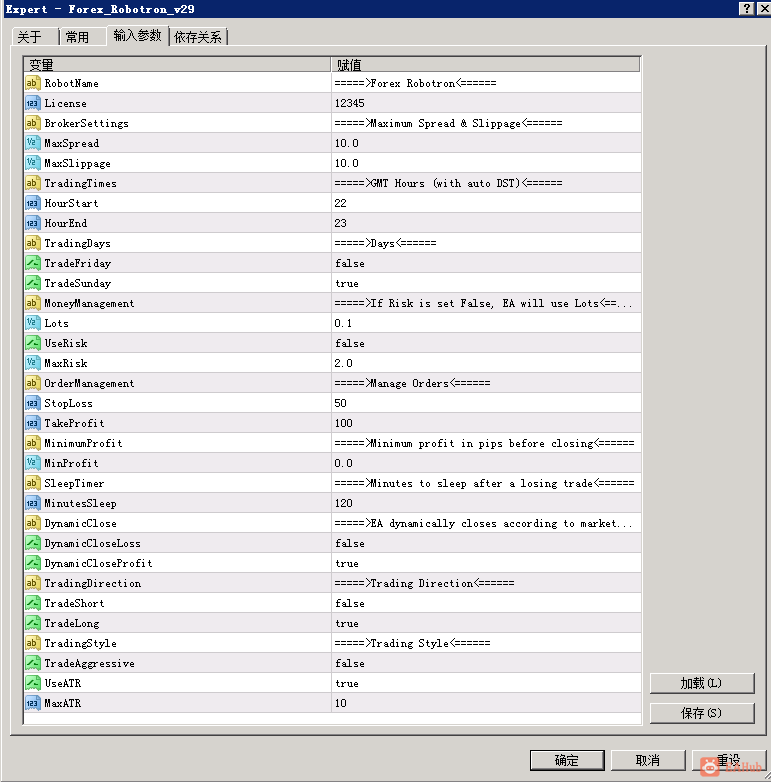Select the OrderManagement variable name
Viewport: 771px width, 782px height.
click(x=89, y=383)
